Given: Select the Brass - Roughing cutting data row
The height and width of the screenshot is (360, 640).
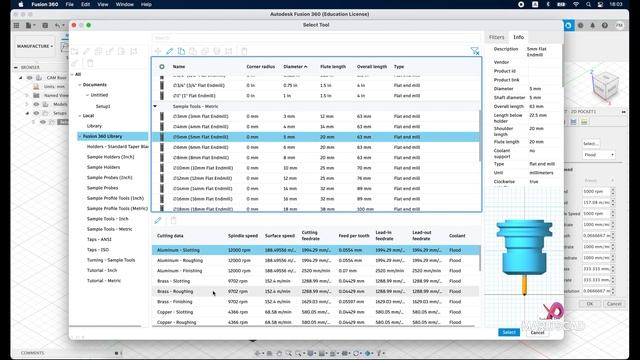Looking at the screenshot, I should [x=316, y=291].
